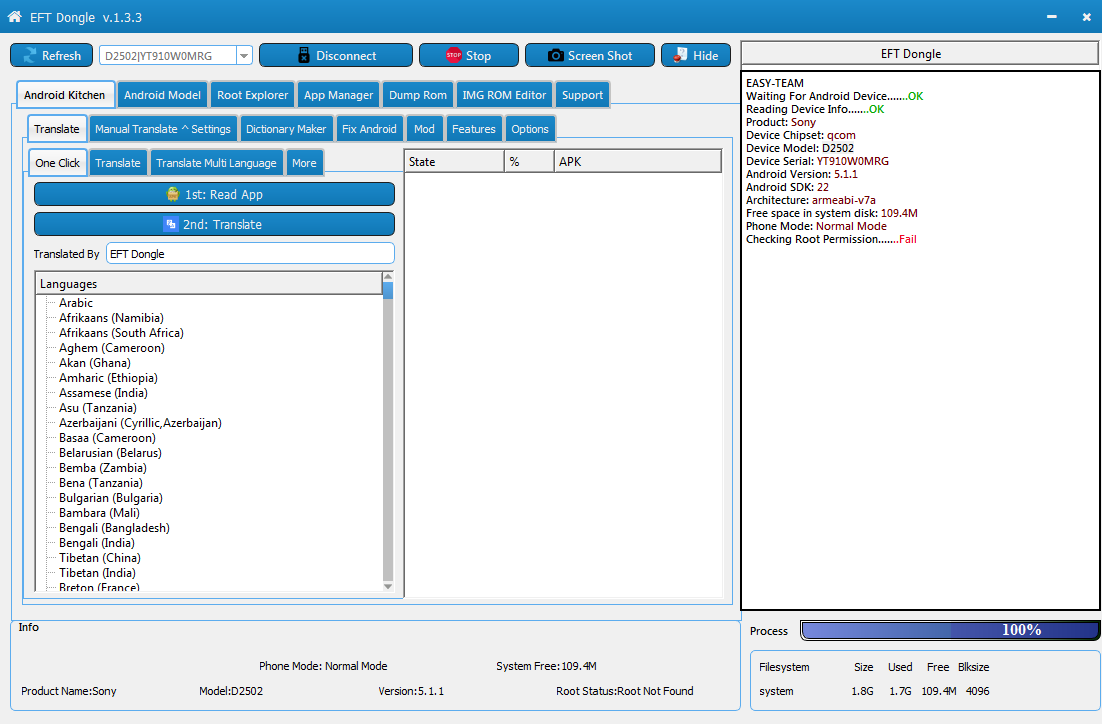Image resolution: width=1102 pixels, height=724 pixels.
Task: Open the Features sub-tab
Action: (x=474, y=129)
